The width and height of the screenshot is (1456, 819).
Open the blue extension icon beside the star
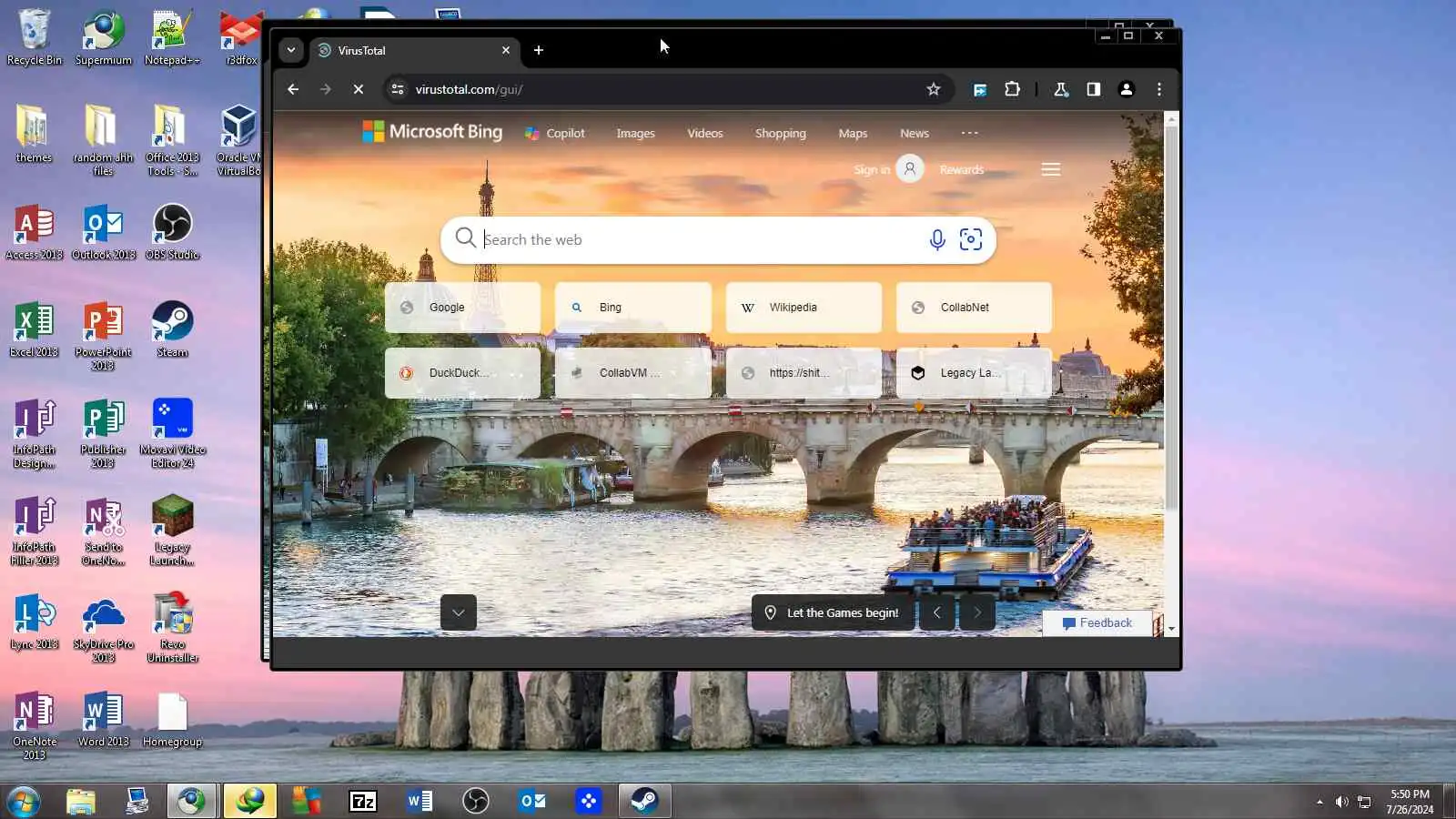coord(980,89)
